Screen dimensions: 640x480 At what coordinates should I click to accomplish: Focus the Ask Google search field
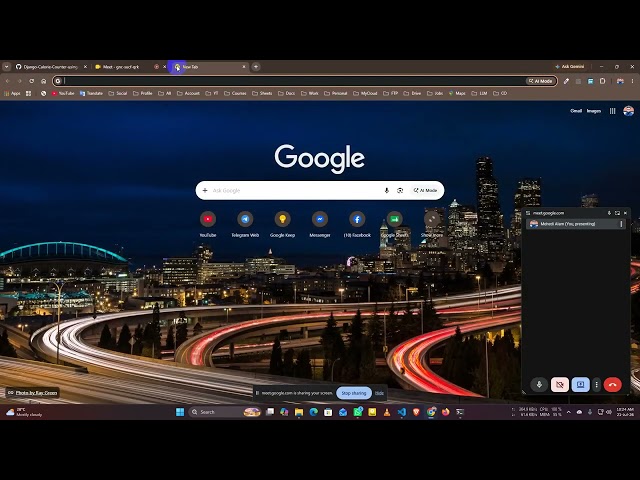coord(296,191)
